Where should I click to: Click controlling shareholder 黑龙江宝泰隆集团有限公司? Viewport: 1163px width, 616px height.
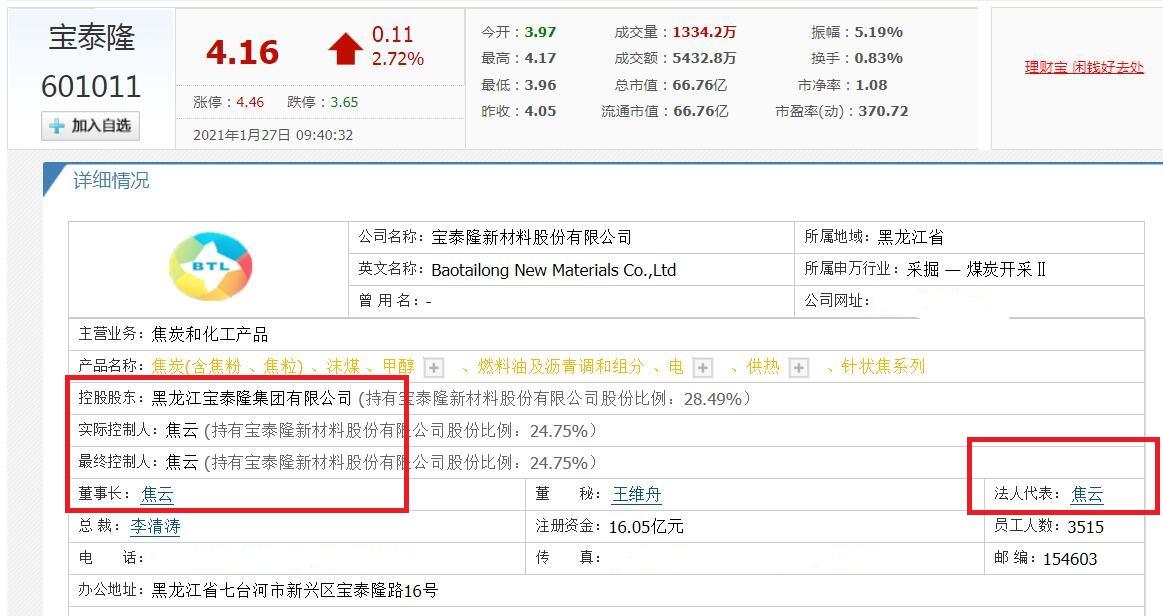tap(251, 399)
